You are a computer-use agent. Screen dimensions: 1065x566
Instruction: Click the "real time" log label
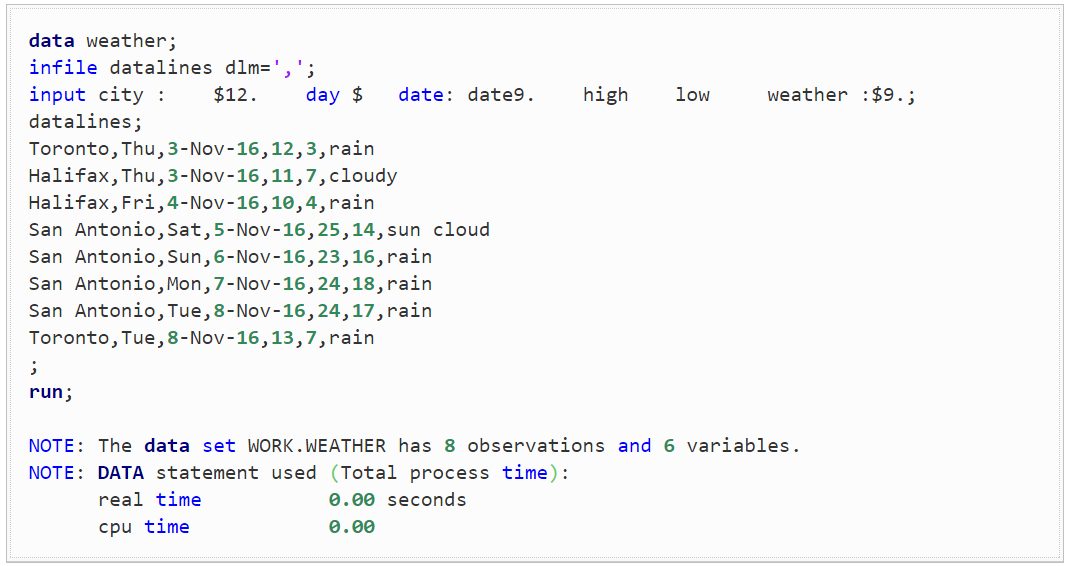pos(149,500)
